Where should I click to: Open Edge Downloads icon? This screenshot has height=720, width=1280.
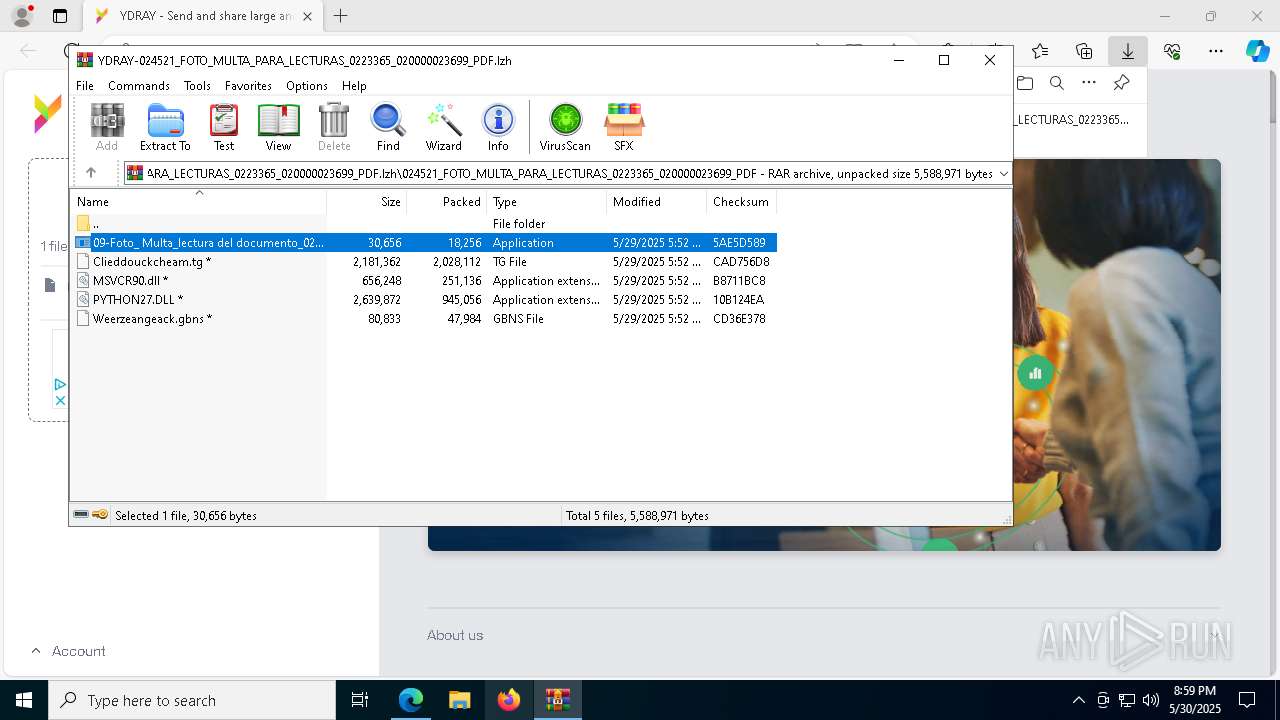pyautogui.click(x=1128, y=51)
